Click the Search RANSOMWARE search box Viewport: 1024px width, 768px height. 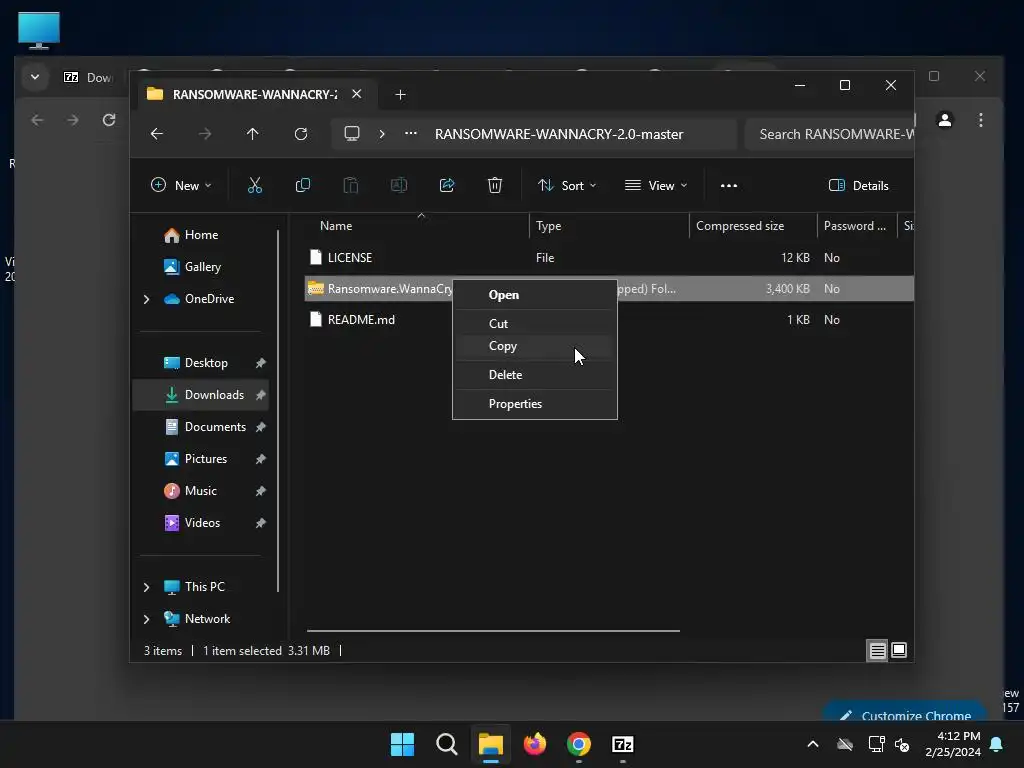click(x=829, y=134)
